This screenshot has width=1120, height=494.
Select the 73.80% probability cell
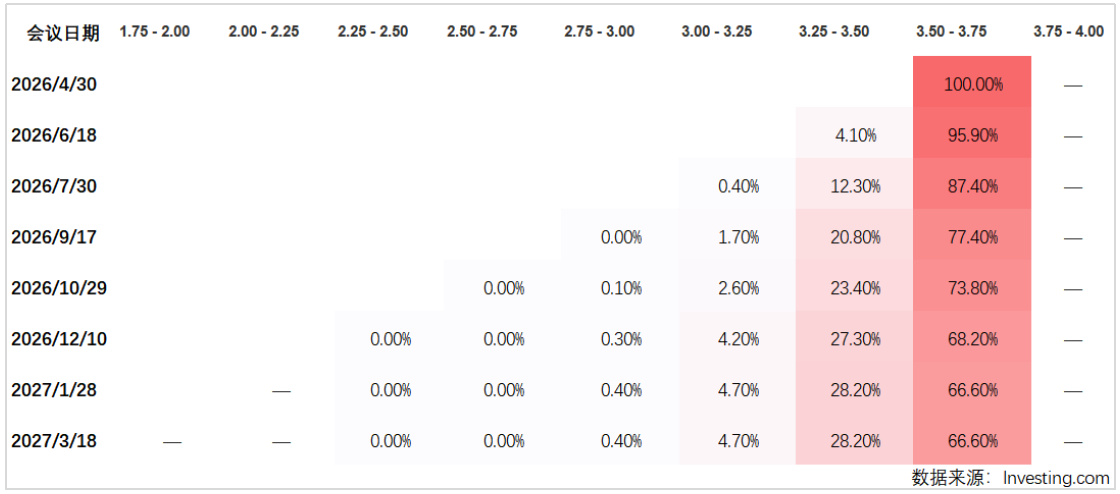click(x=972, y=289)
